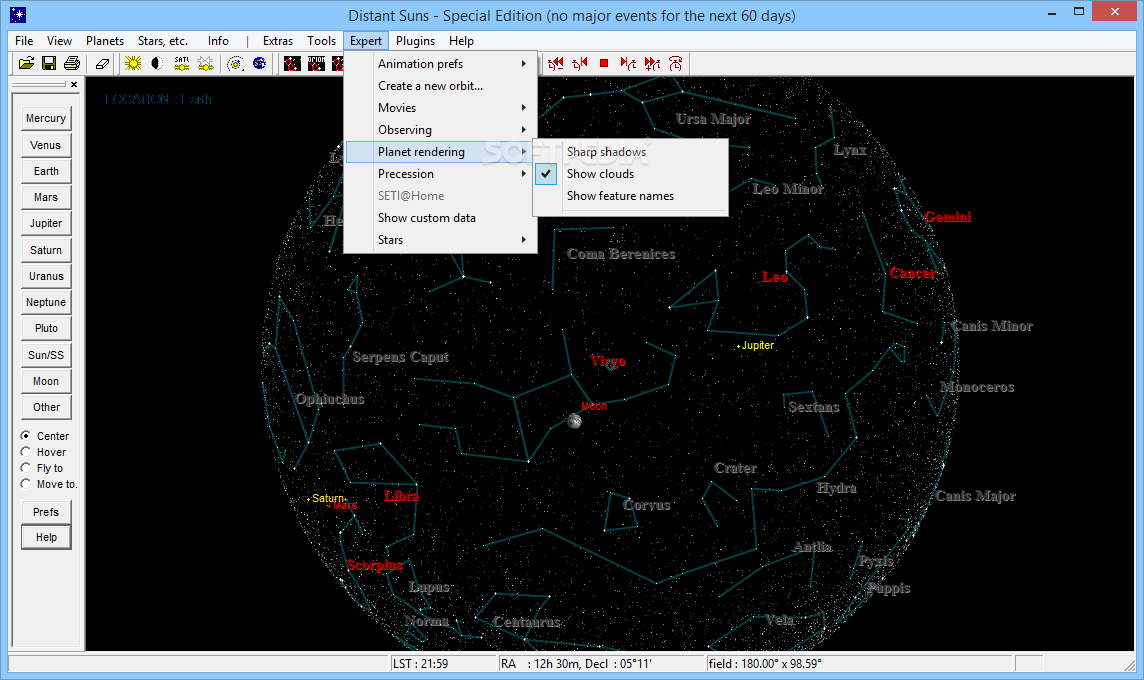Click the Mars button in side panel

click(46, 197)
